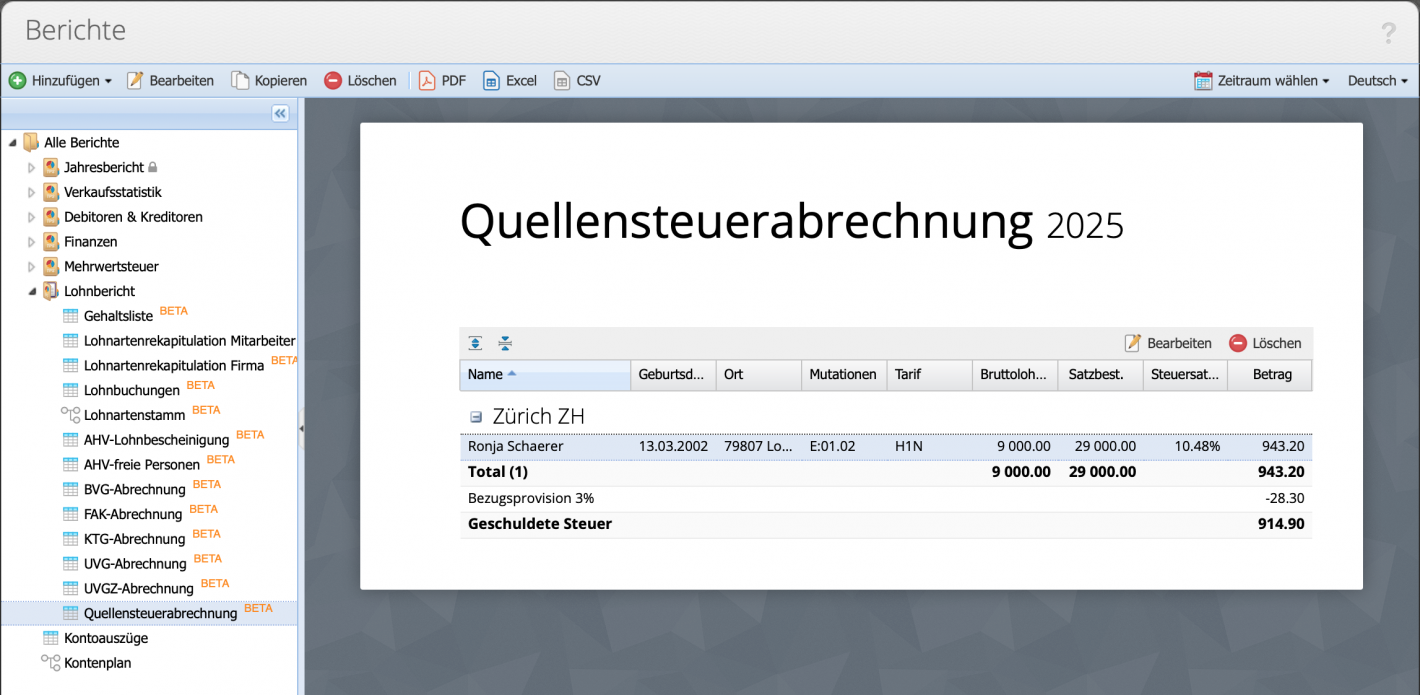Open the Hinzufügen dropdown menu
Viewport: 1420px width, 695px height.
pos(60,80)
